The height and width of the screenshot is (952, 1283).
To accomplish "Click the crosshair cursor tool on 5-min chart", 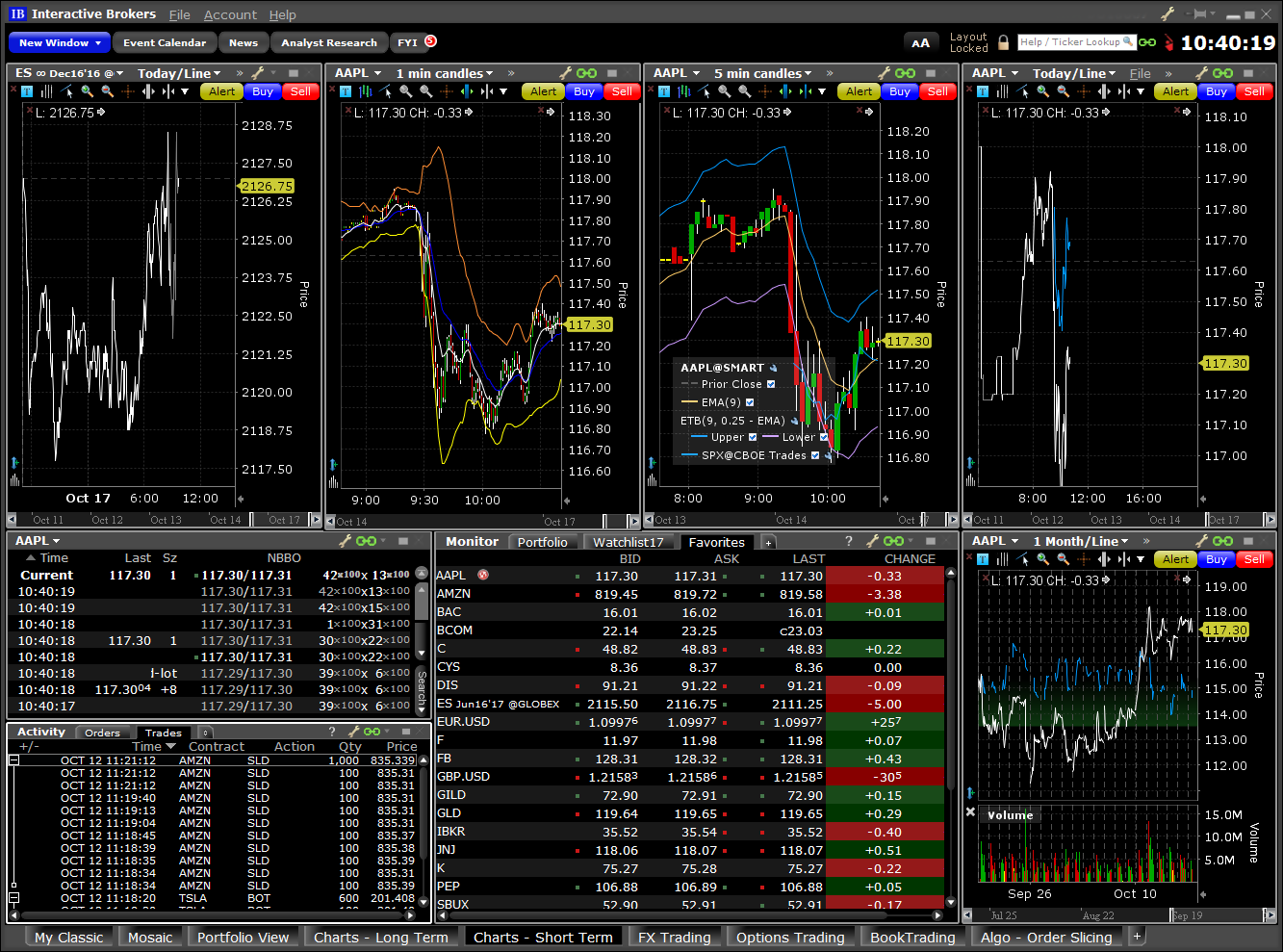I will pyautogui.click(x=767, y=91).
